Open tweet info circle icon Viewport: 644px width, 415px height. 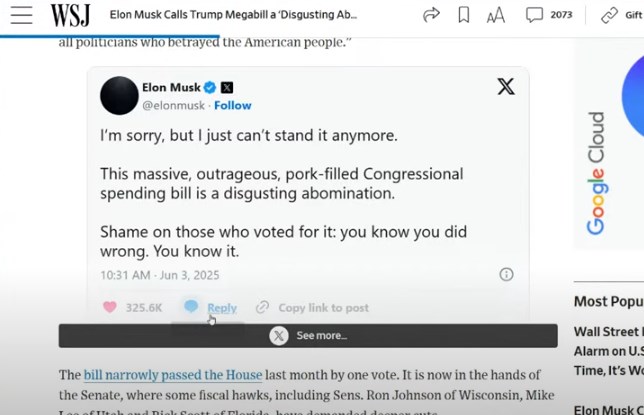[506, 274]
